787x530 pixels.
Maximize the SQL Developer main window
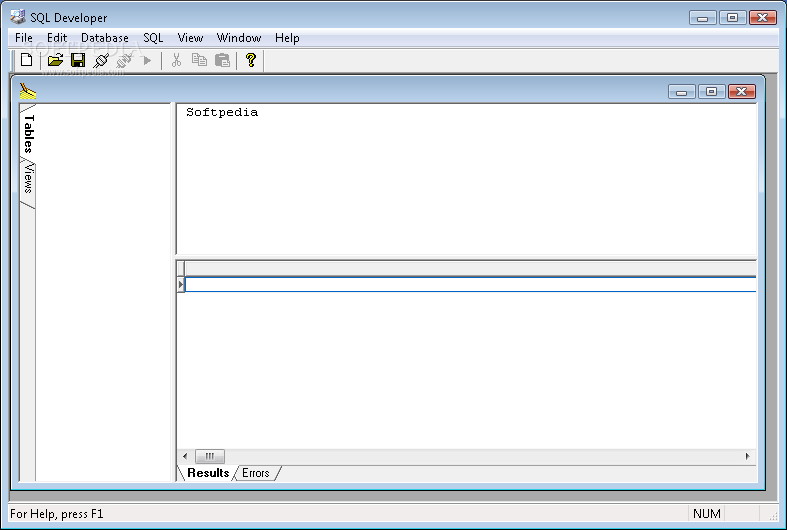733,18
